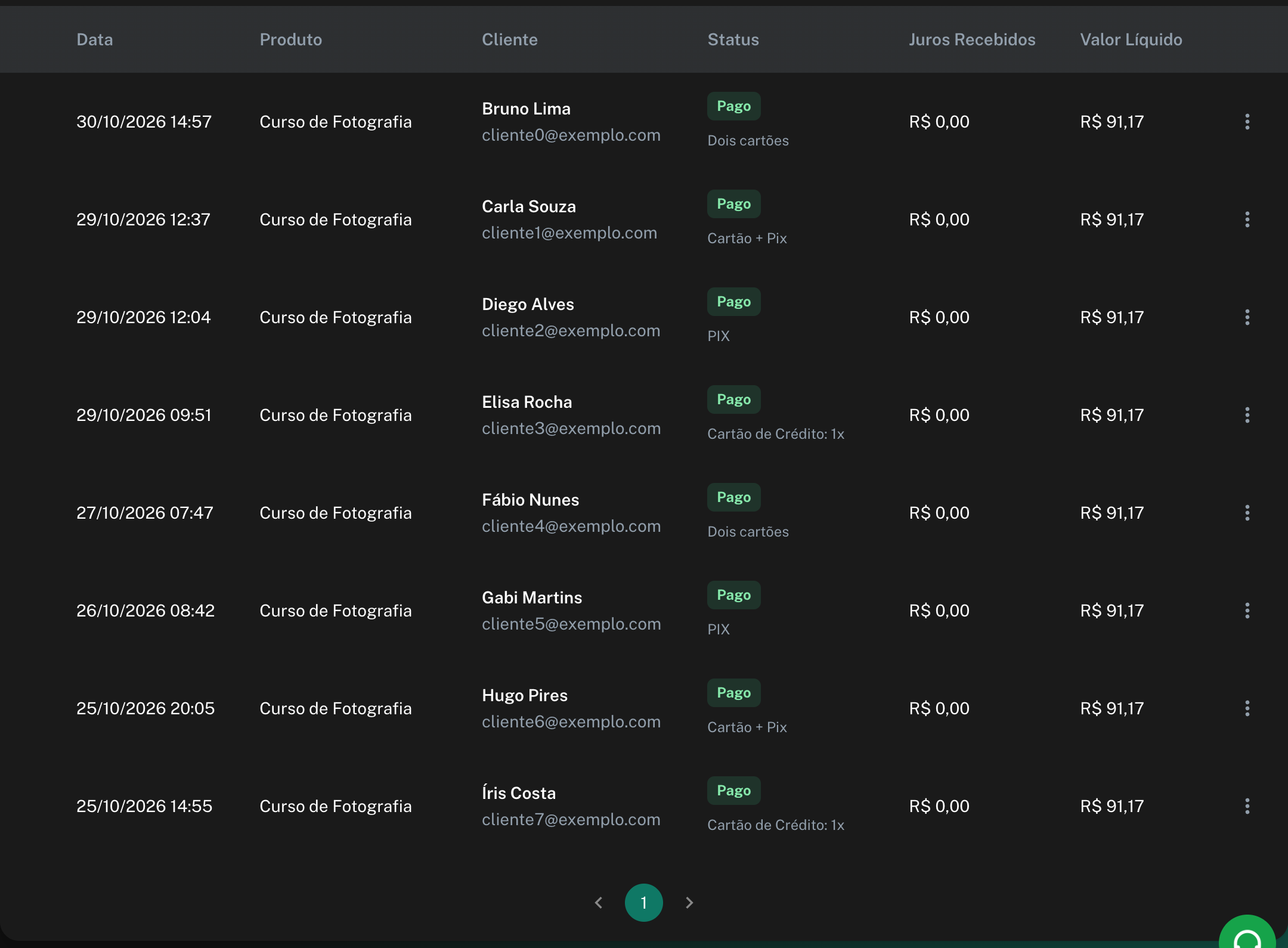This screenshot has width=1288, height=948.
Task: Select page 1 in pagination
Action: click(644, 903)
